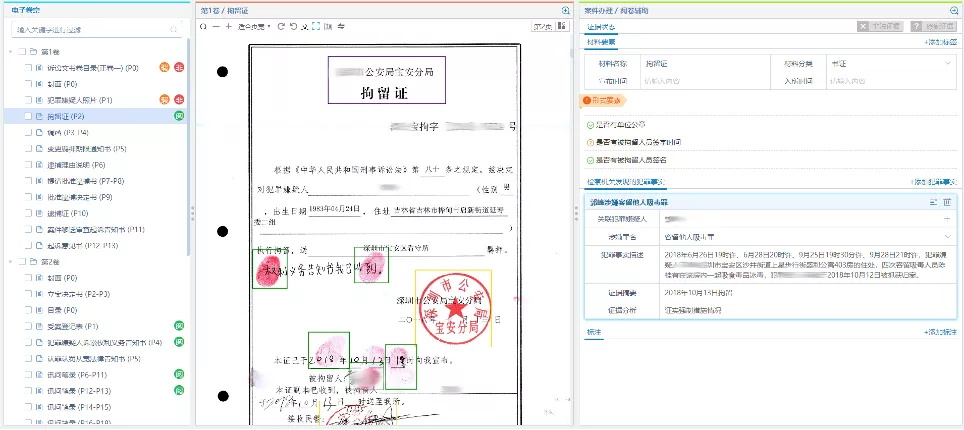Click the zoom out minus icon
964x430 pixels.
tap(215, 26)
